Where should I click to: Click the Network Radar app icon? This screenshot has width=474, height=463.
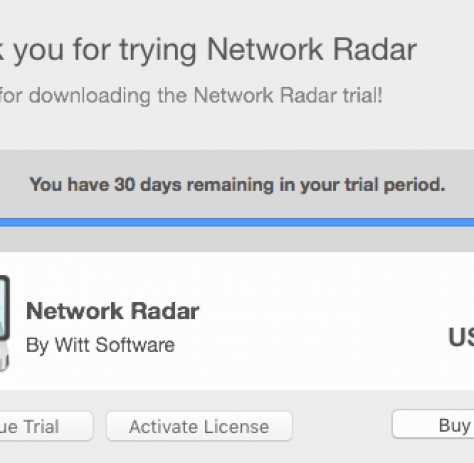pyautogui.click(x=5, y=323)
